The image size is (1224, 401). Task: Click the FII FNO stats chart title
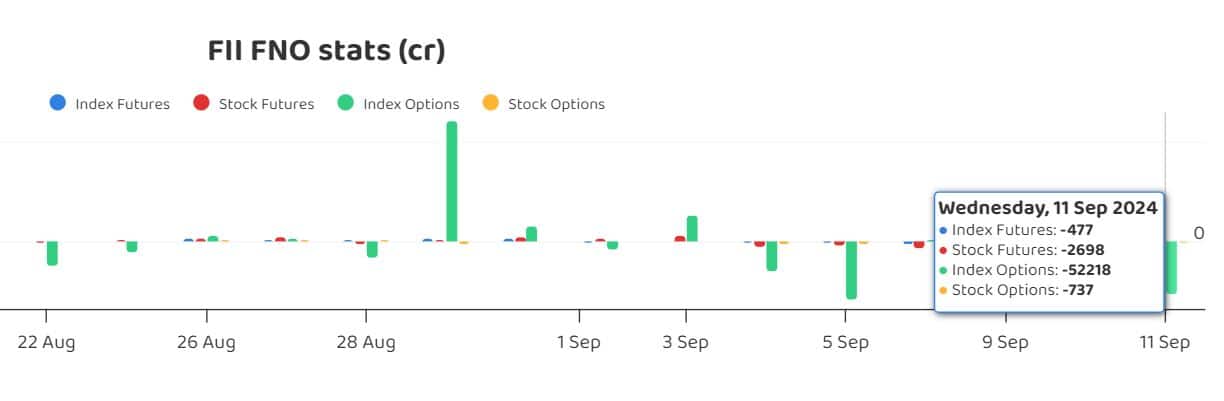[x=326, y=51]
